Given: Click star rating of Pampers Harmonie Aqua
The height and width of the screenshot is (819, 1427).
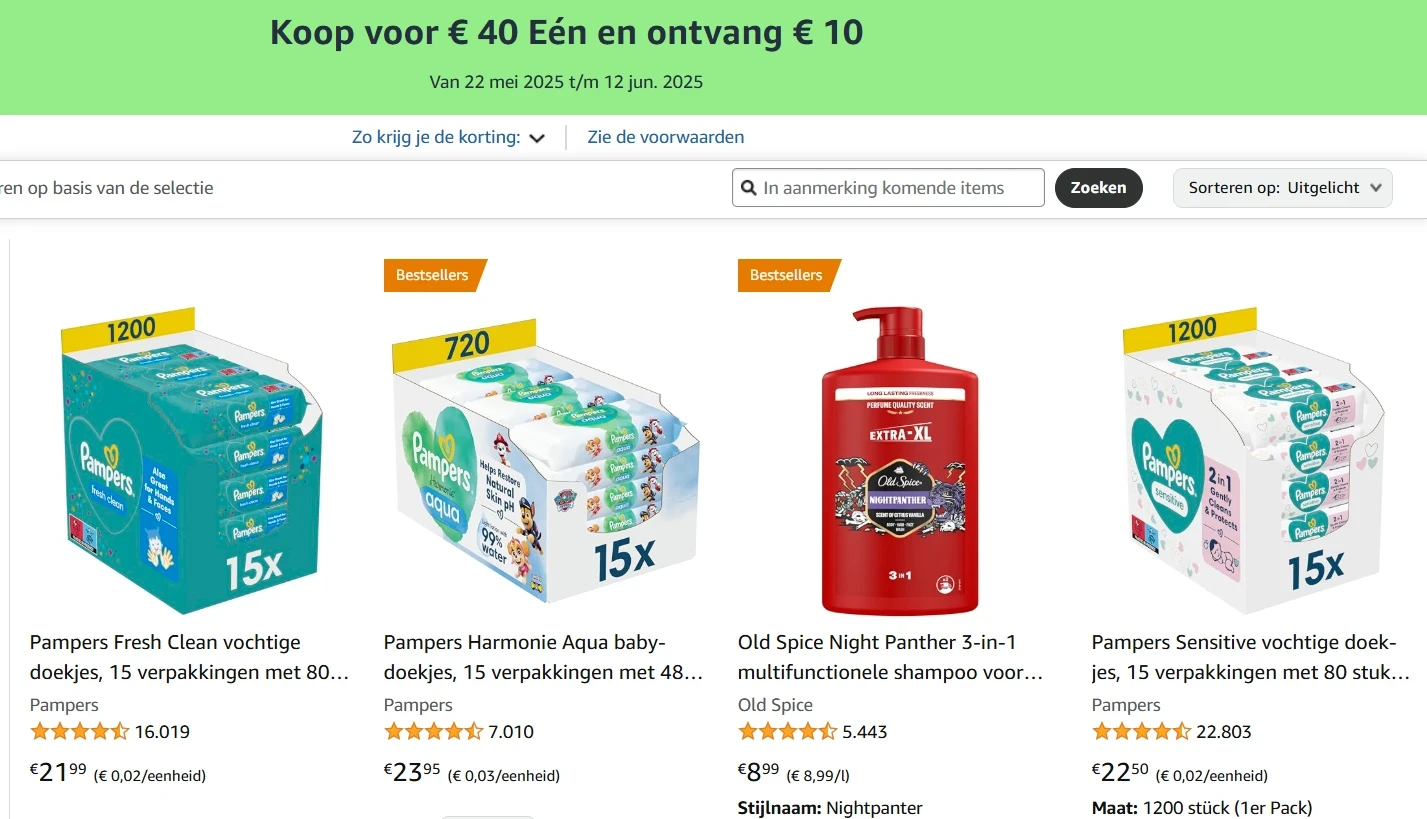Looking at the screenshot, I should [x=433, y=732].
